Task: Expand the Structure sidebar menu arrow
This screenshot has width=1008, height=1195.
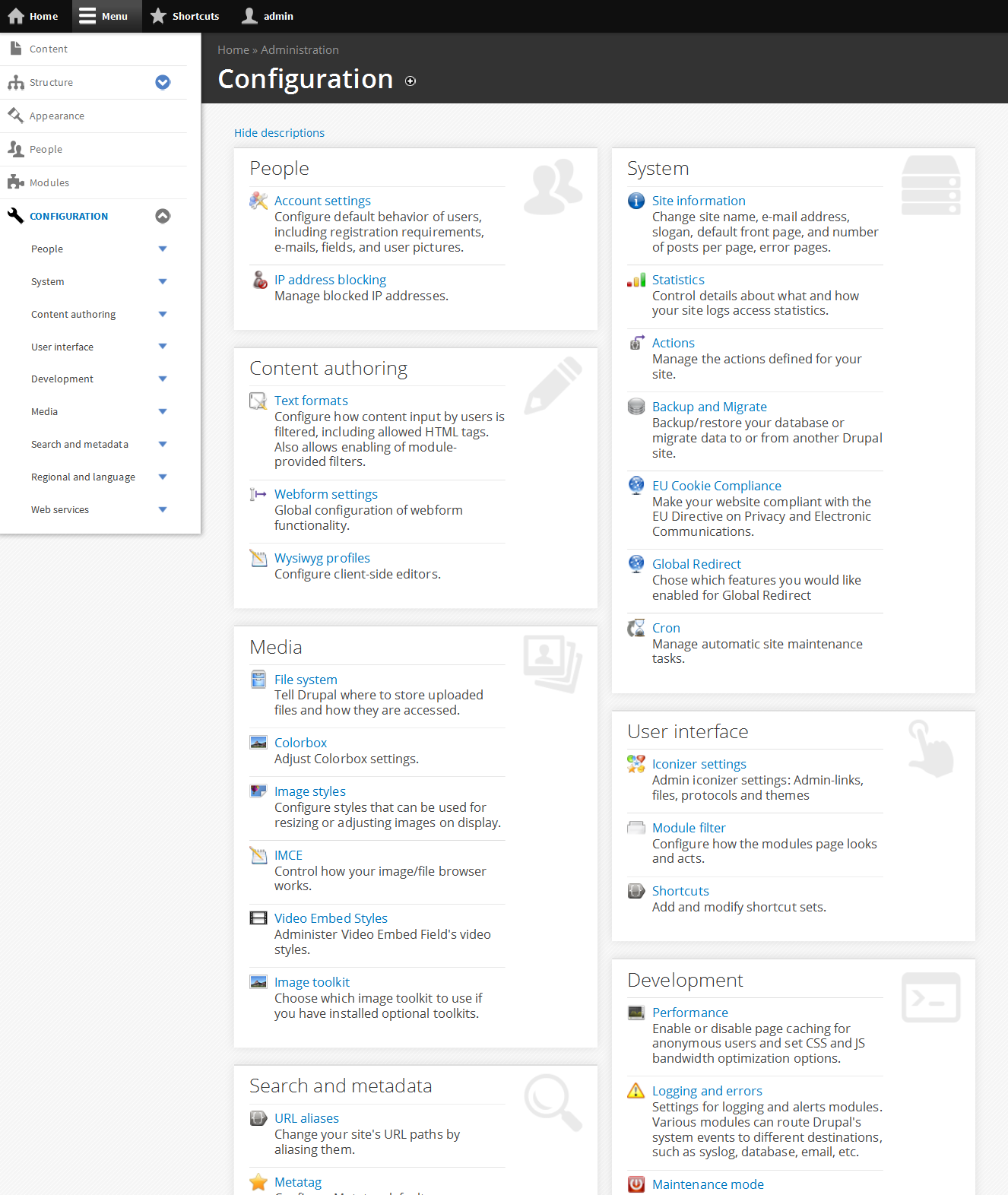Action: [x=163, y=82]
